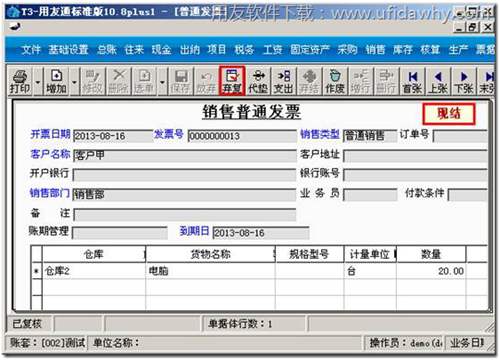Screen dimensions: 500x360
Task: Click the 保存 save icon
Action: (181, 81)
